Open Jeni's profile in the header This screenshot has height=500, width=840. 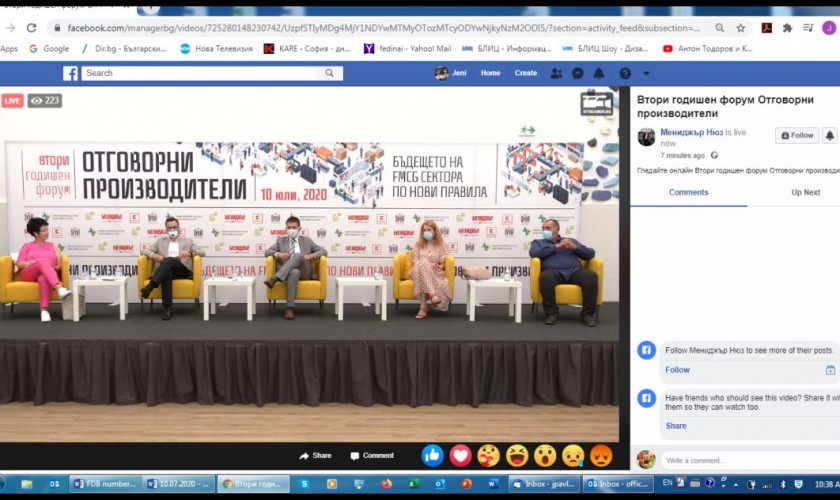[451, 73]
